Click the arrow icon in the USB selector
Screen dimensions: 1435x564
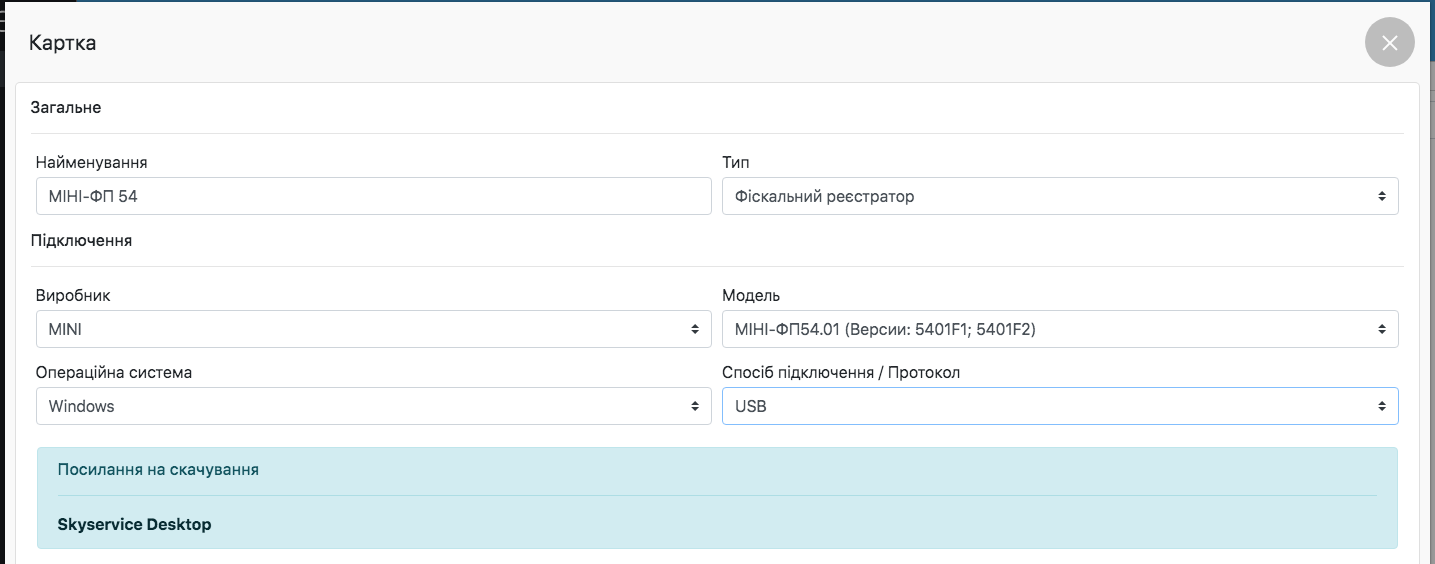(x=1381, y=406)
